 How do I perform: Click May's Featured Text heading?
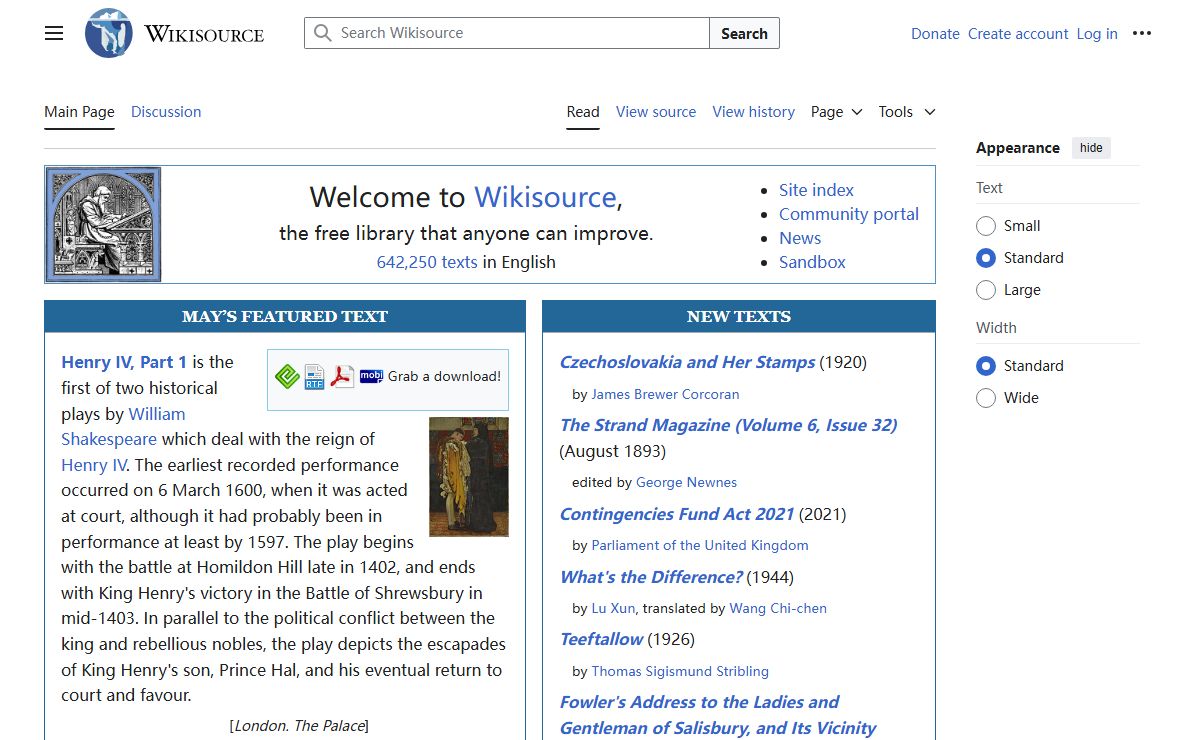(x=285, y=316)
